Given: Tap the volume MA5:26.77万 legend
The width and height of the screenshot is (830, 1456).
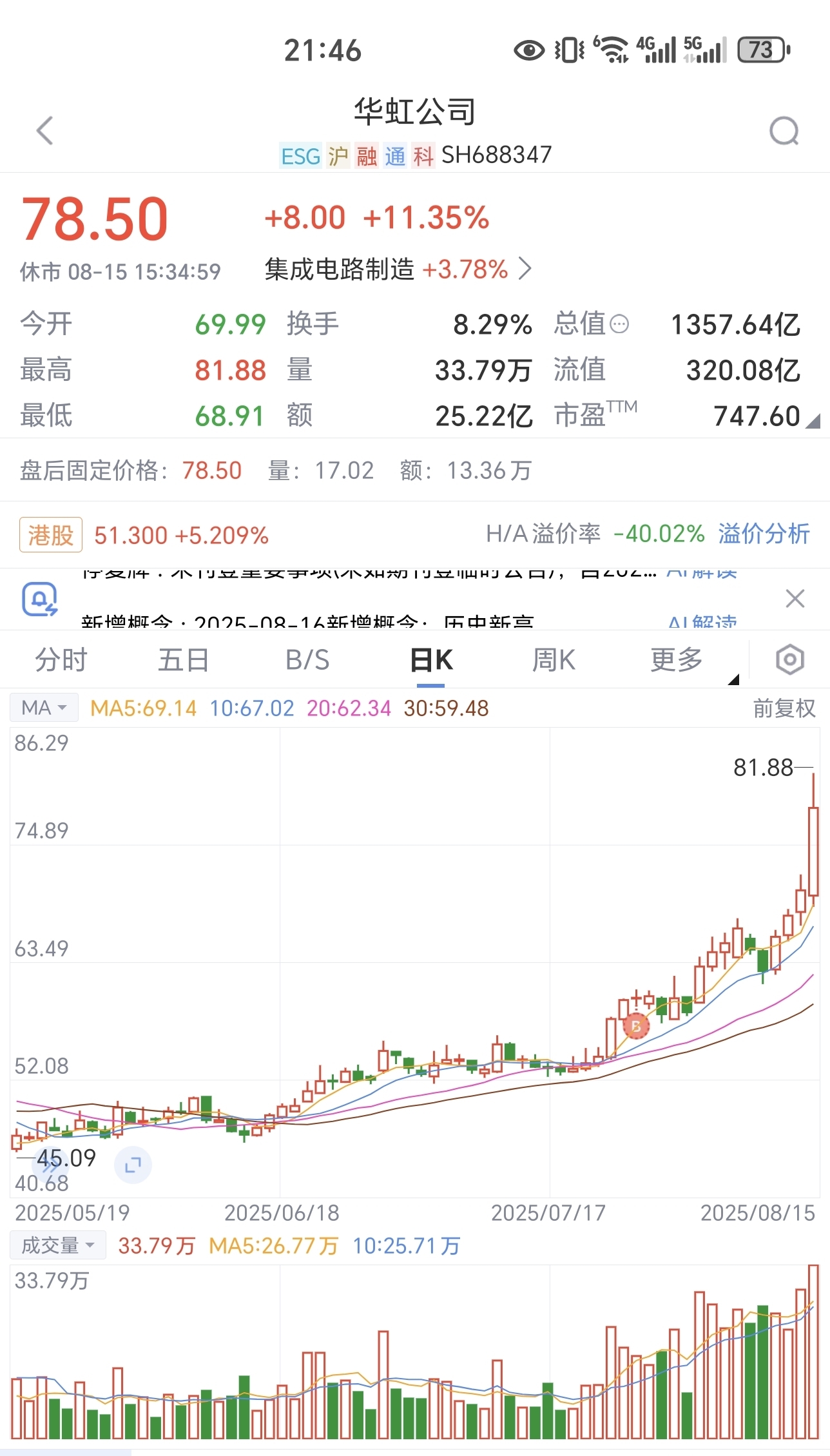Looking at the screenshot, I should [x=273, y=1246].
